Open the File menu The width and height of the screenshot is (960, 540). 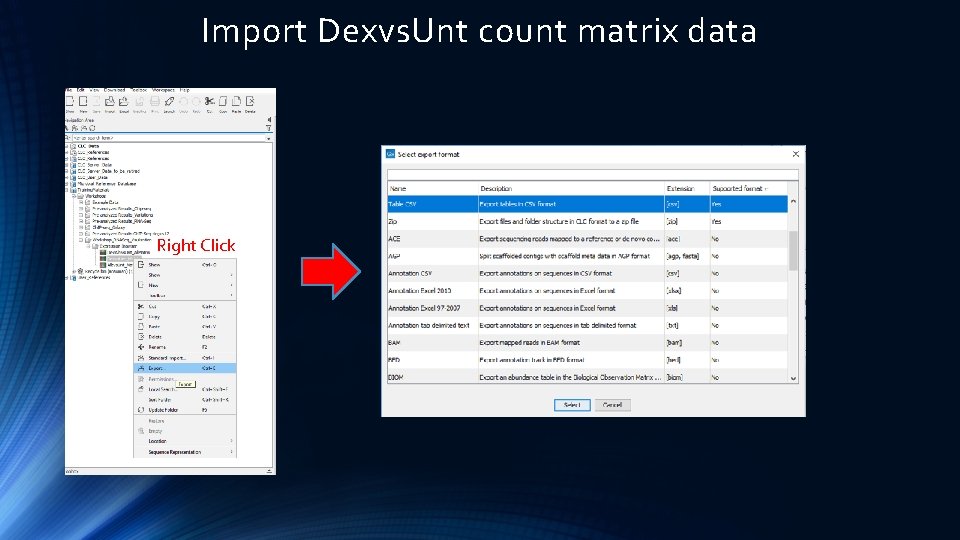coord(68,90)
